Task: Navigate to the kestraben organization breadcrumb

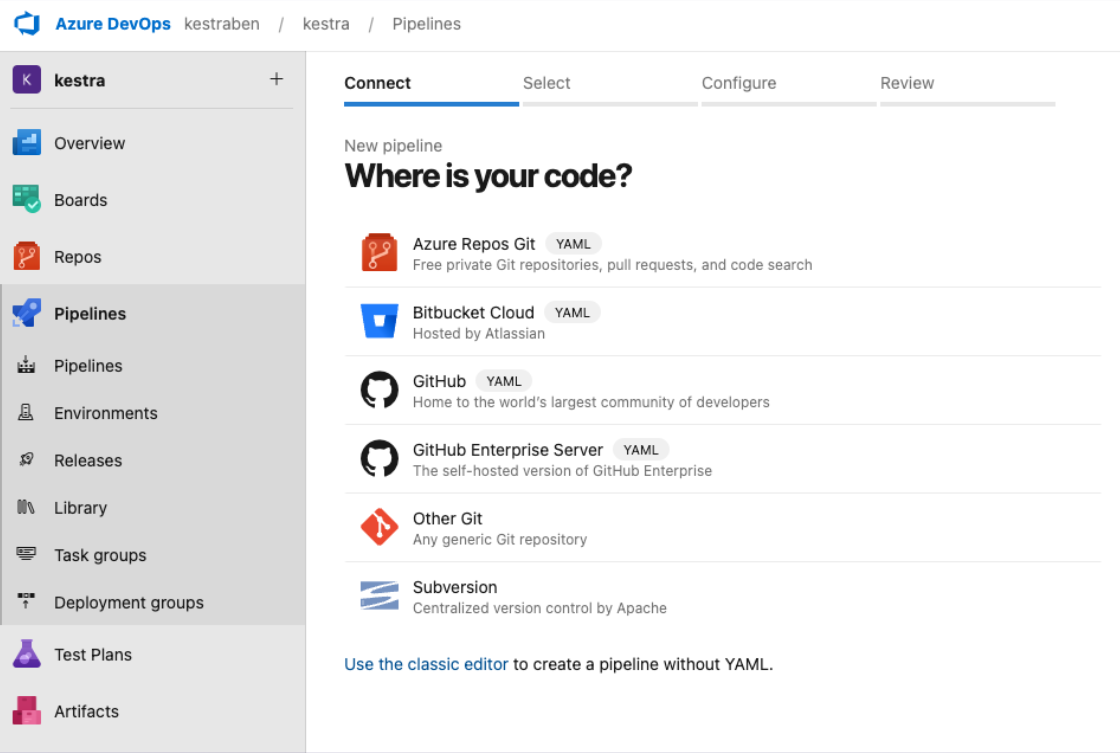Action: 221,23
